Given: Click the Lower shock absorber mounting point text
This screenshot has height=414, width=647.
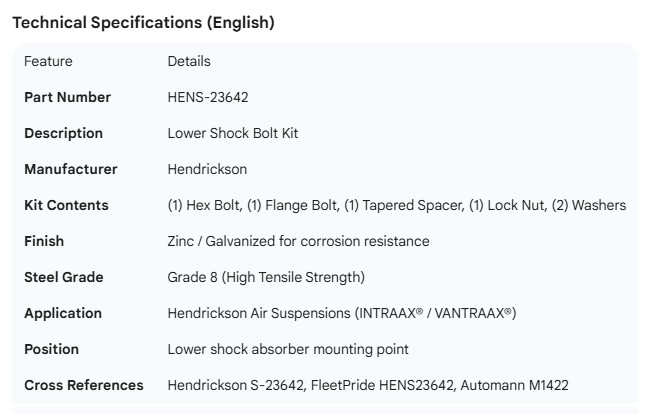Looking at the screenshot, I should (288, 349).
